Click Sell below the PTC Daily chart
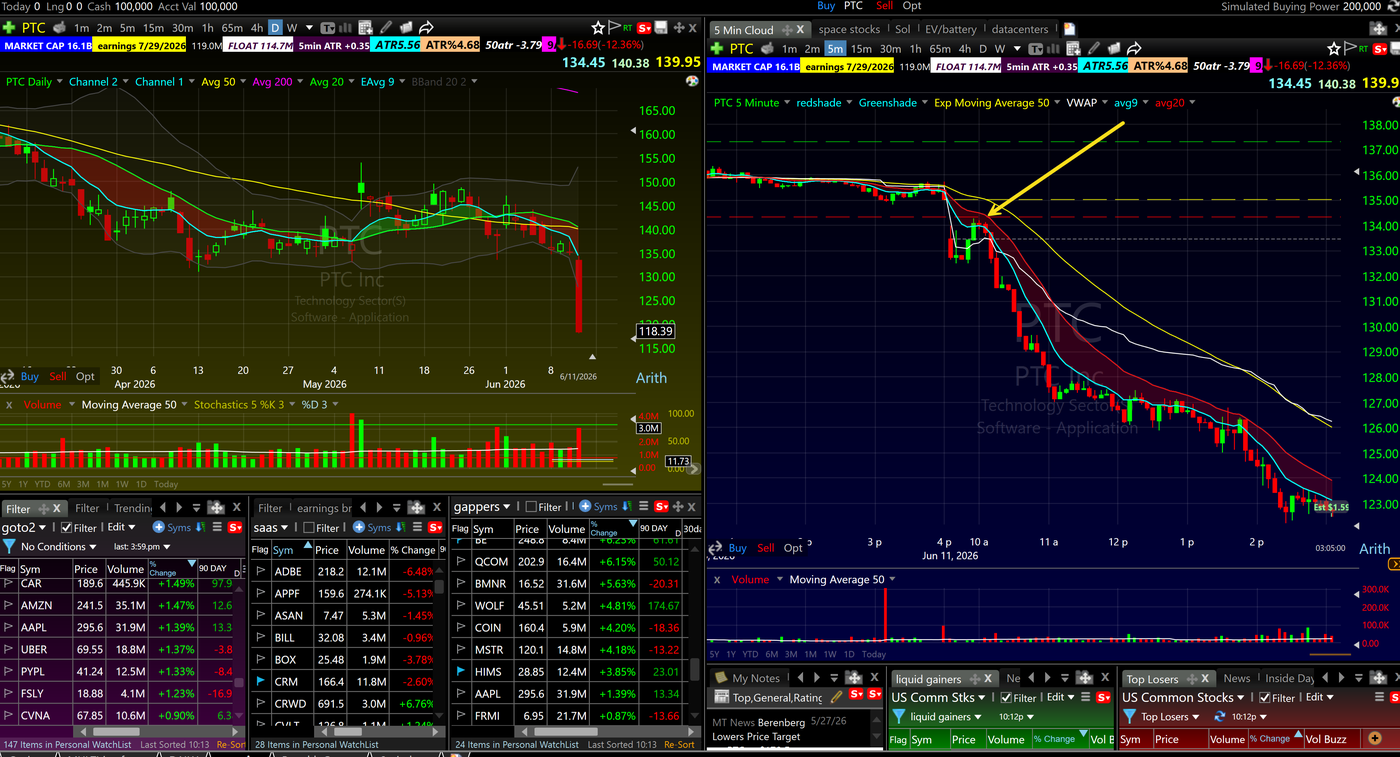1400x757 pixels. tap(58, 376)
